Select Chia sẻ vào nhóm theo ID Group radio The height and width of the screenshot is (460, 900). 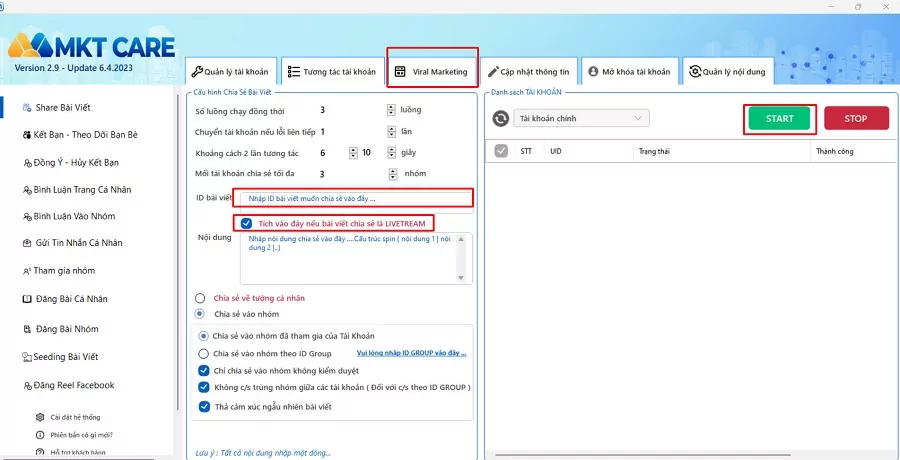[x=203, y=353]
